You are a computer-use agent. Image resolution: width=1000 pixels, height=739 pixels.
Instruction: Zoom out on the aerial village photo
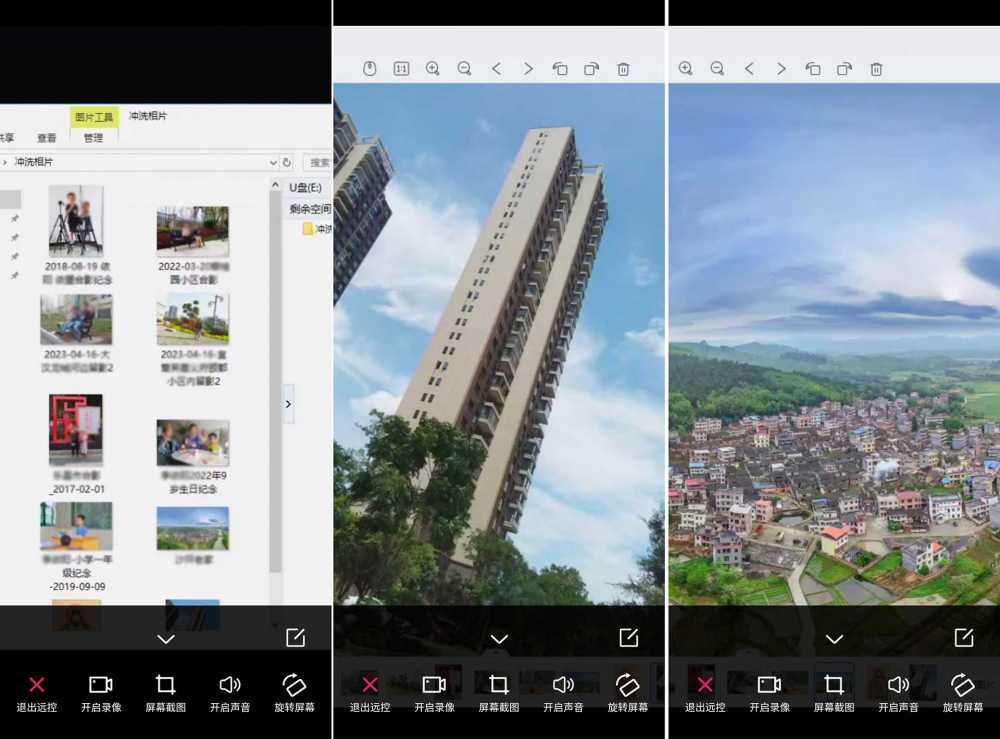tap(717, 69)
